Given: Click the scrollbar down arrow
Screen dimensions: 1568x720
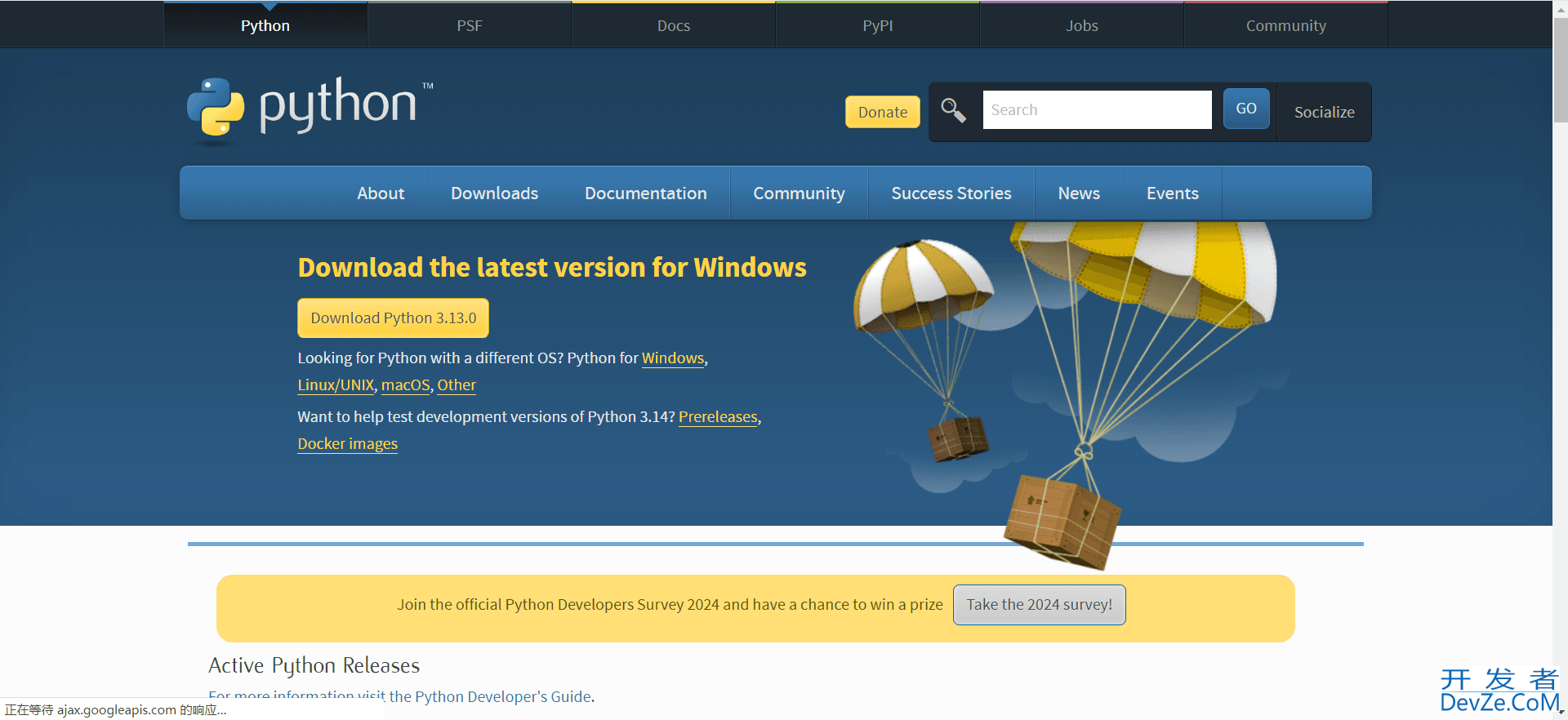Looking at the screenshot, I should 1561,713.
